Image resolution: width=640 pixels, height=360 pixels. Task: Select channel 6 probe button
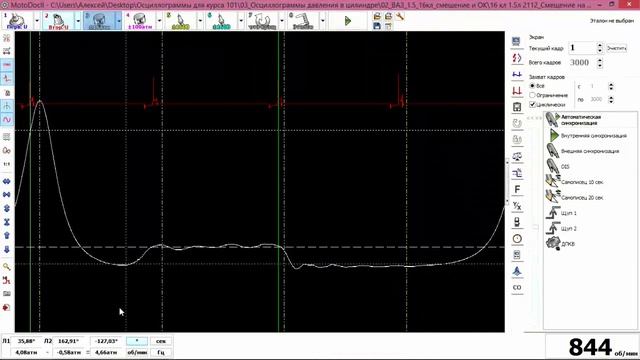click(x=222, y=21)
